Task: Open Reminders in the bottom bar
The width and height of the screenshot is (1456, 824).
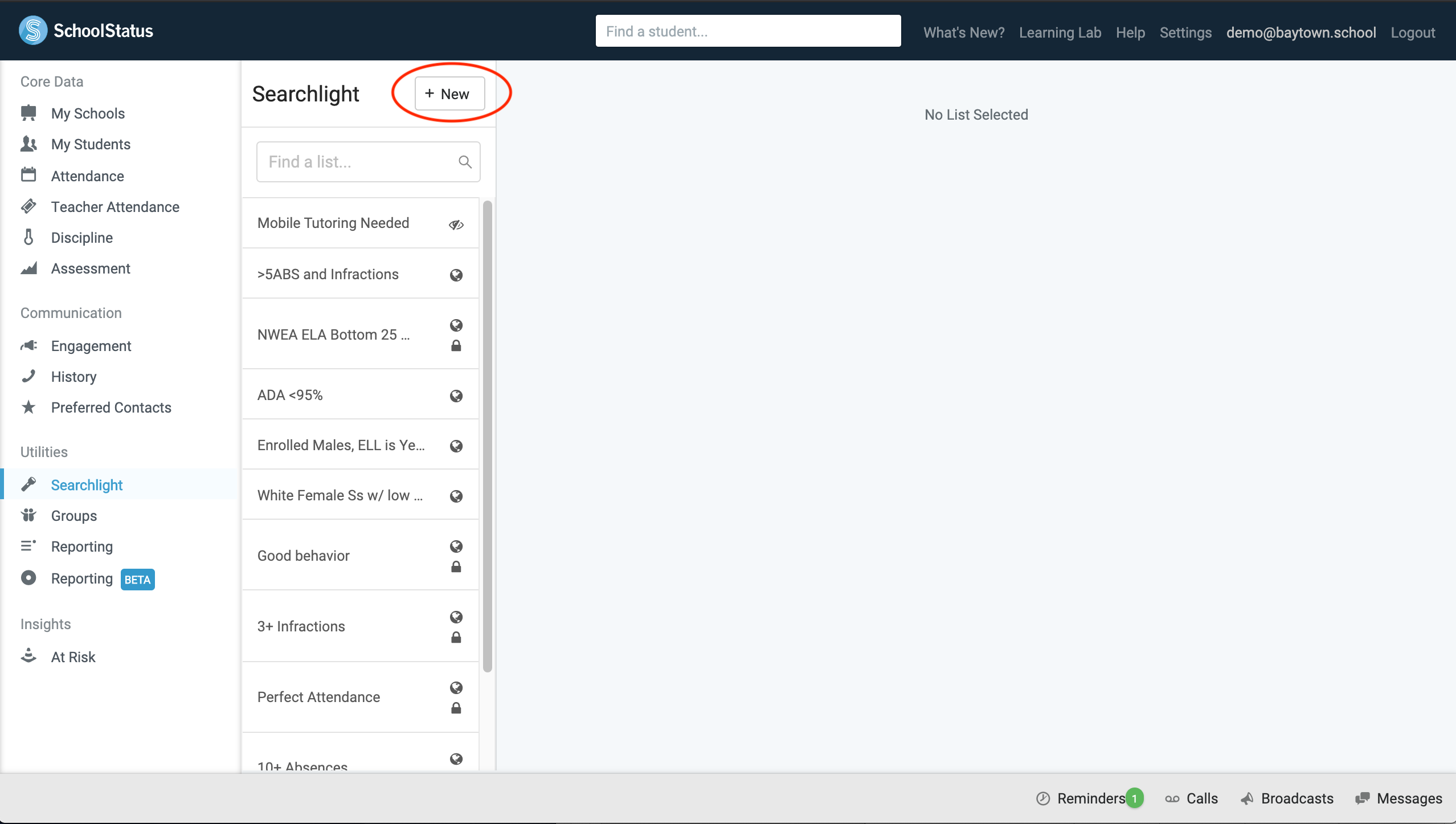Action: [x=1090, y=798]
